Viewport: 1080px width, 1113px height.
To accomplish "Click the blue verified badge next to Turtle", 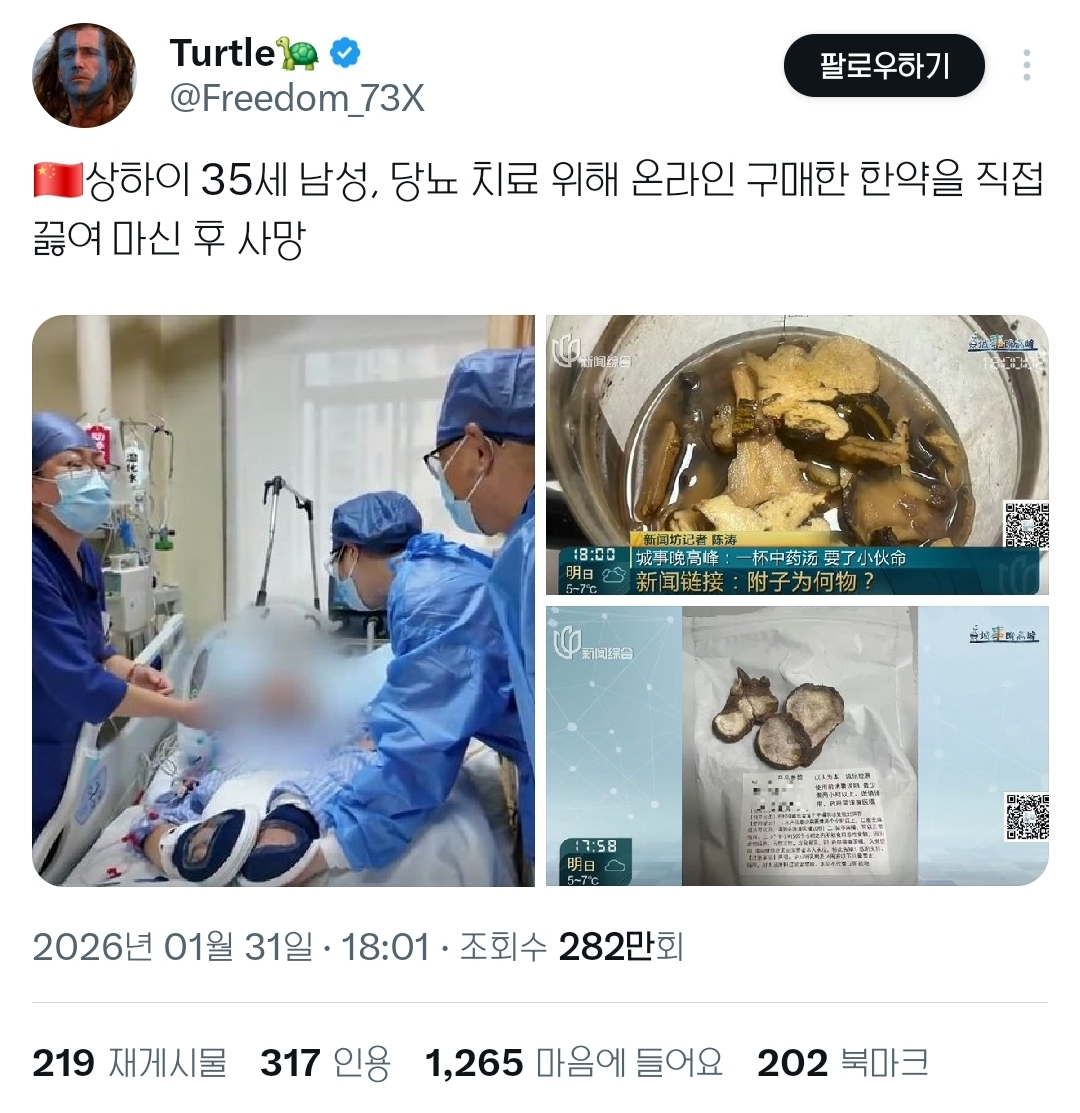I will point(346,53).
